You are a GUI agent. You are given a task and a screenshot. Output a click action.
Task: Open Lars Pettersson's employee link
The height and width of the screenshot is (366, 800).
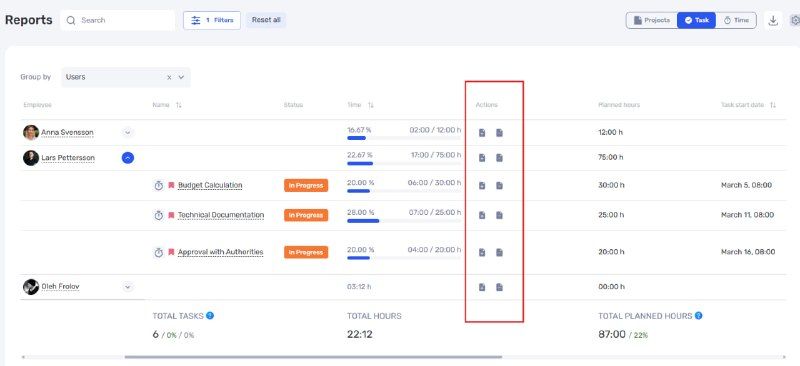point(68,158)
